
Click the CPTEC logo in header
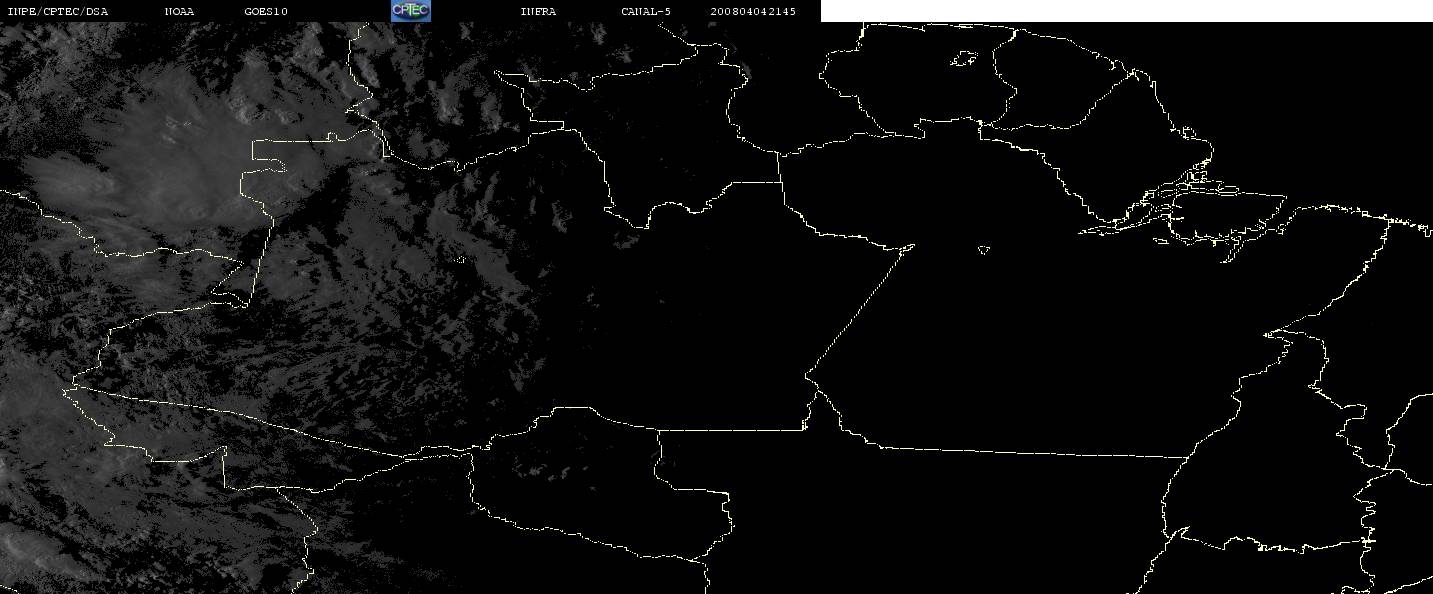410,11
